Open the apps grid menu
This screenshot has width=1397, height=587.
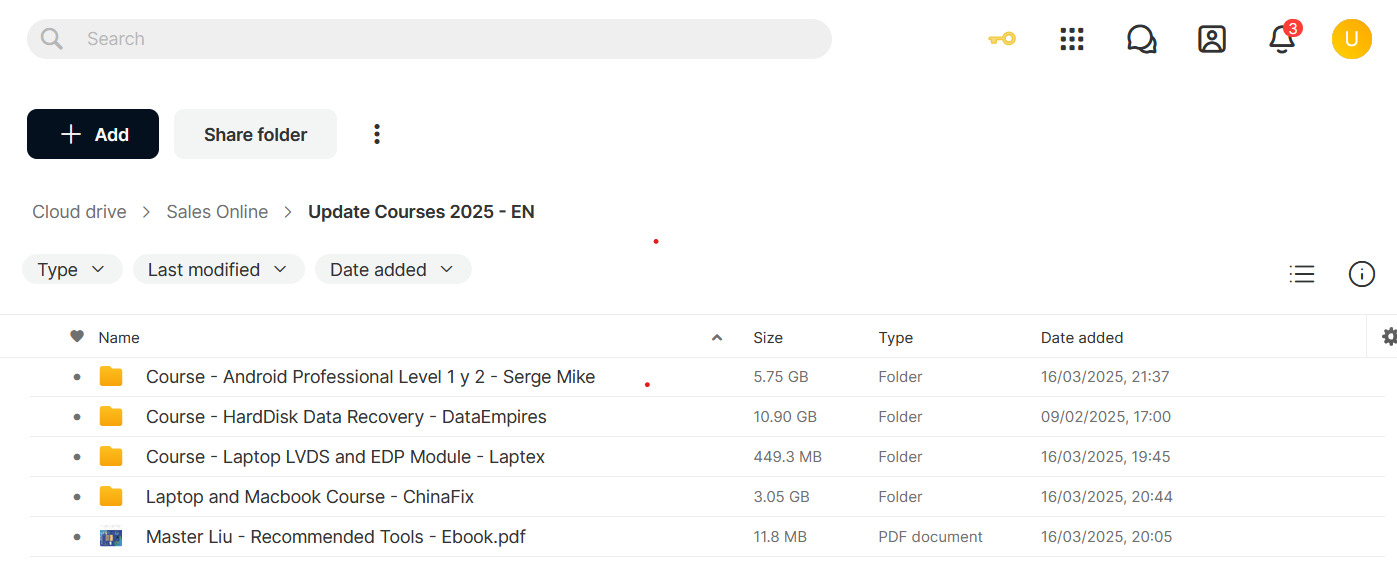click(1072, 39)
